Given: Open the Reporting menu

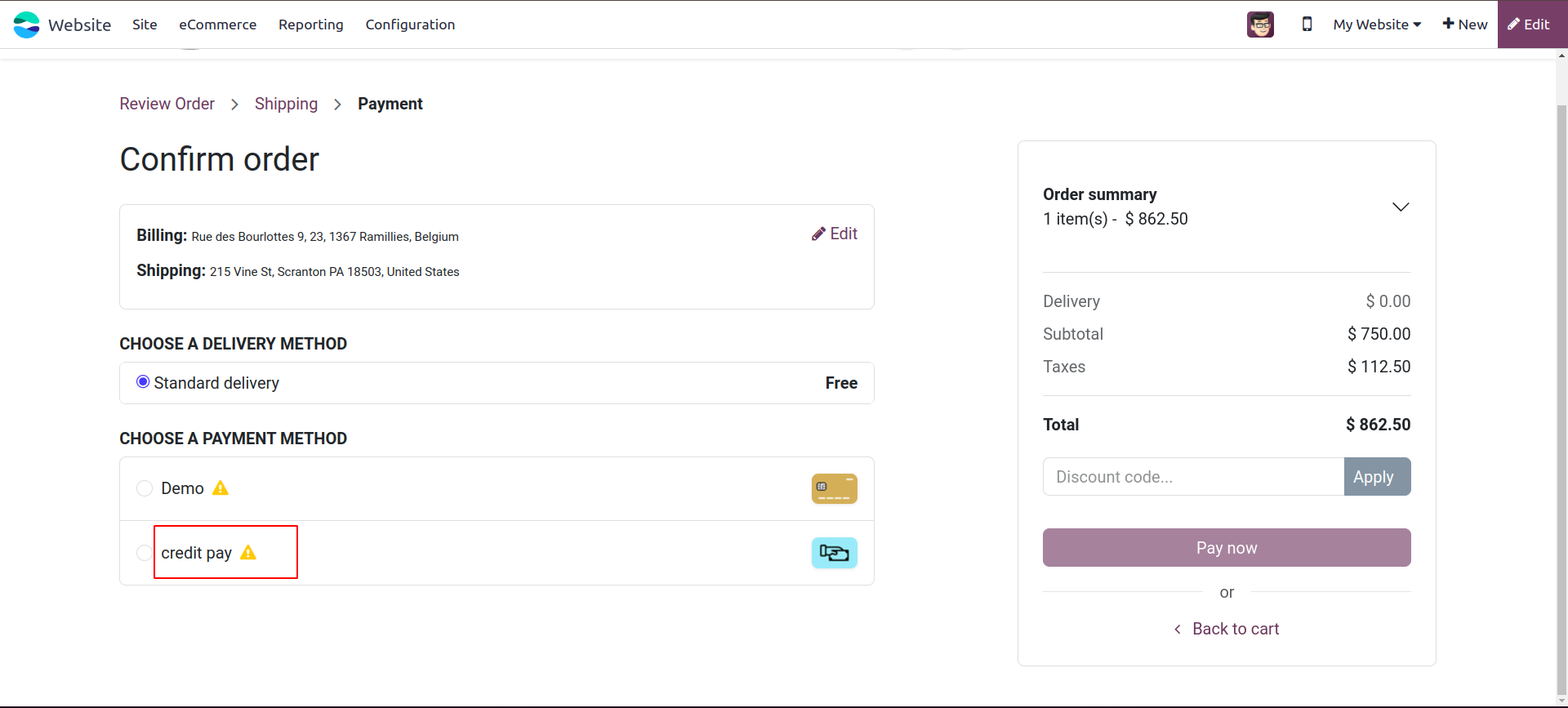Looking at the screenshot, I should (x=310, y=24).
